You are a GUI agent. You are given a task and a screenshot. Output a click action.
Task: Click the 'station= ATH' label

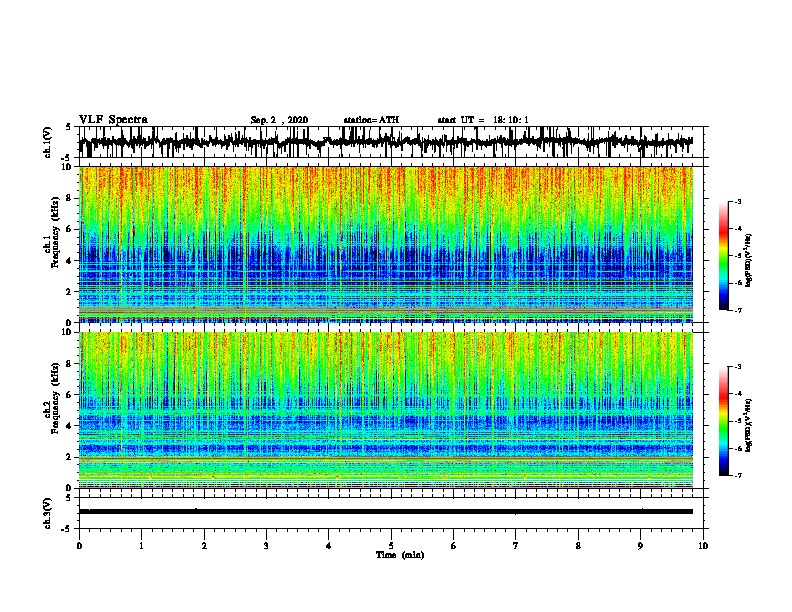[371, 120]
